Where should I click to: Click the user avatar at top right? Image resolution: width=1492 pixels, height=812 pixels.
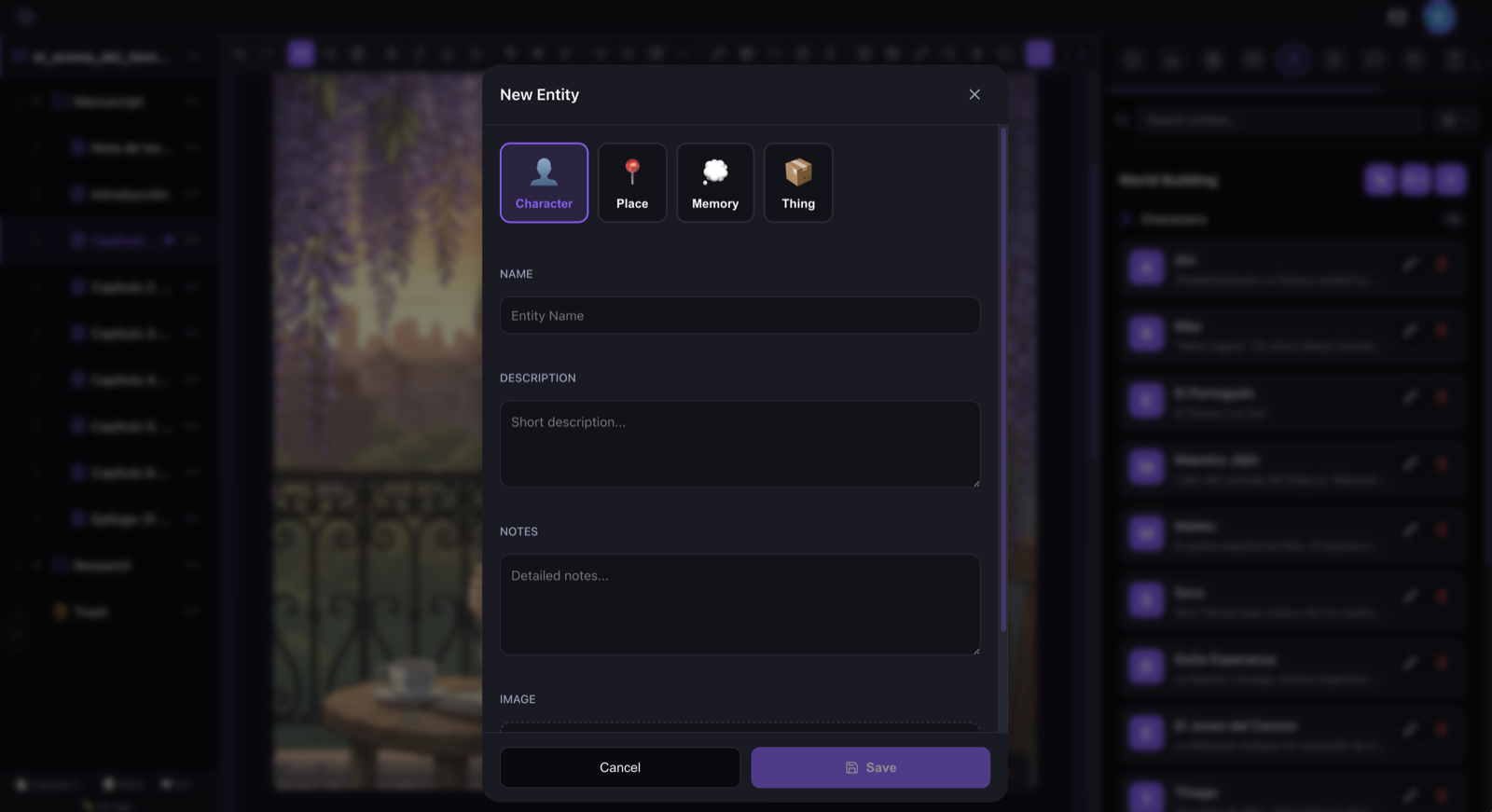[1440, 17]
